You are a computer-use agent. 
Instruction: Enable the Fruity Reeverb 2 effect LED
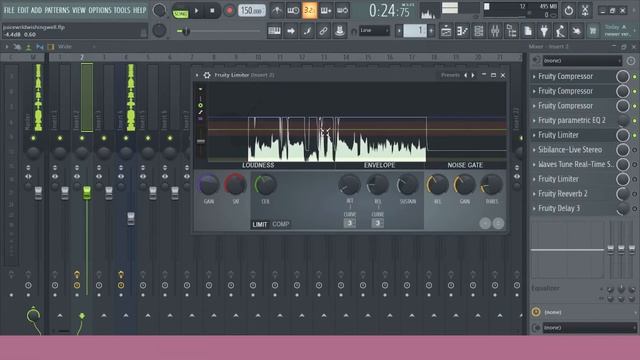tap(635, 194)
